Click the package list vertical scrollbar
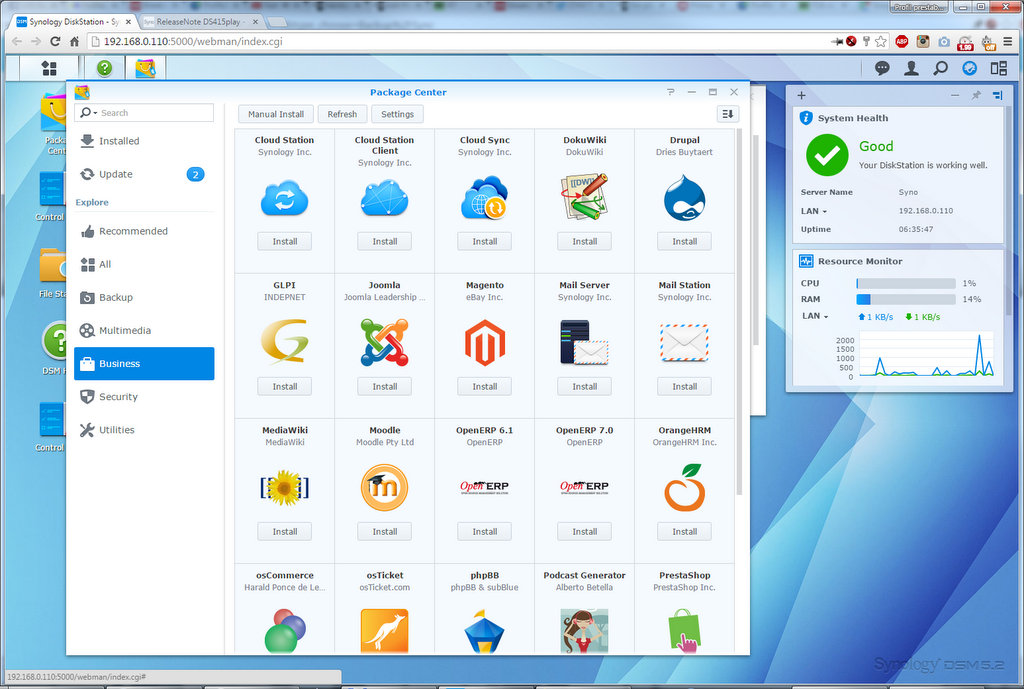 point(739,312)
